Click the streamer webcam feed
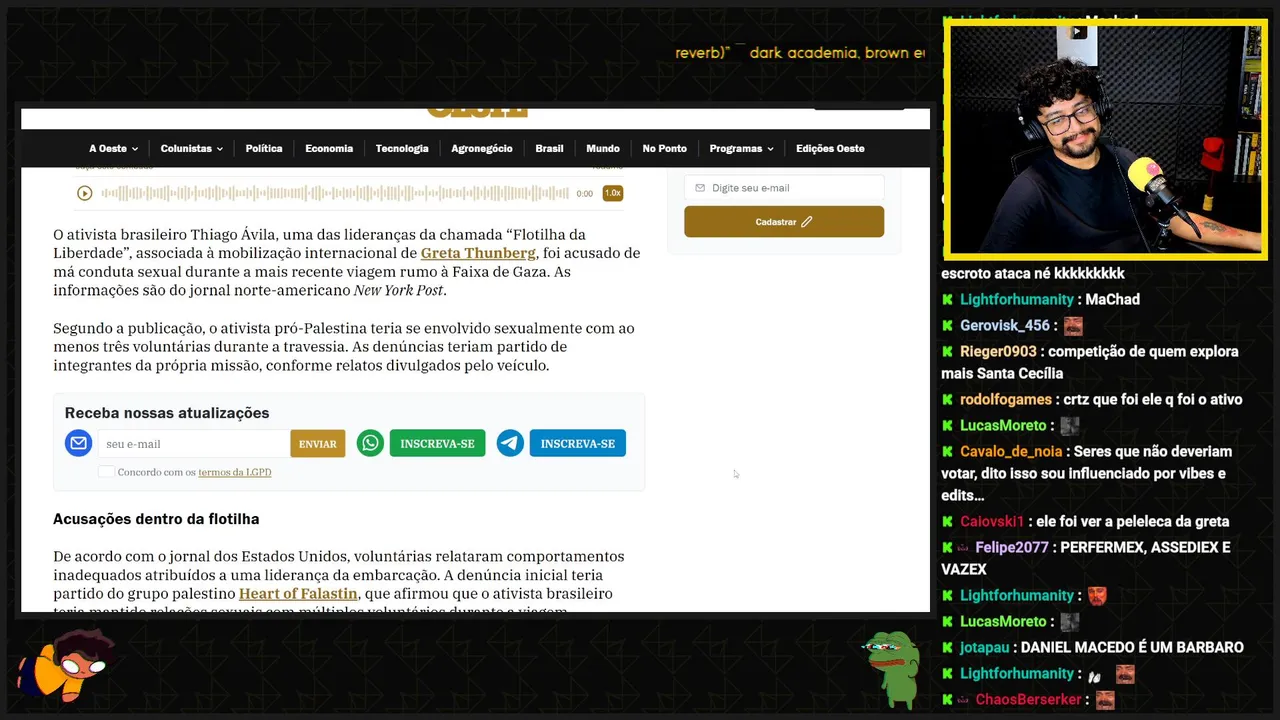The height and width of the screenshot is (720, 1280). point(1105,140)
